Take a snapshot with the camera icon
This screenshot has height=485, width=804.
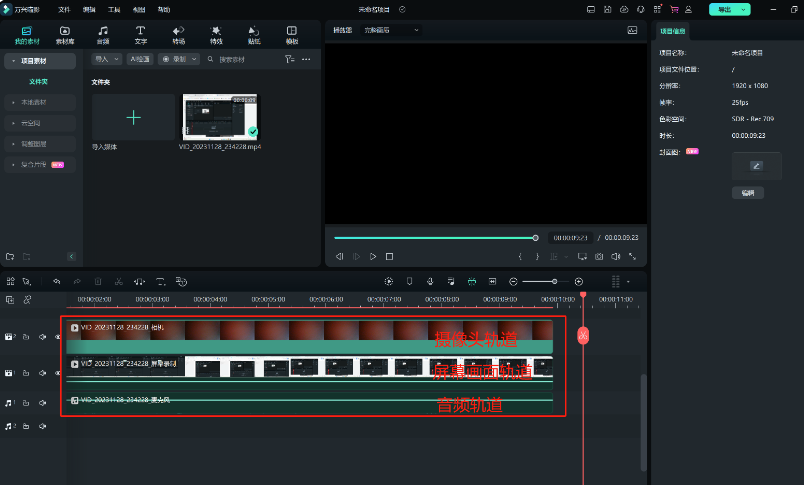pos(599,257)
